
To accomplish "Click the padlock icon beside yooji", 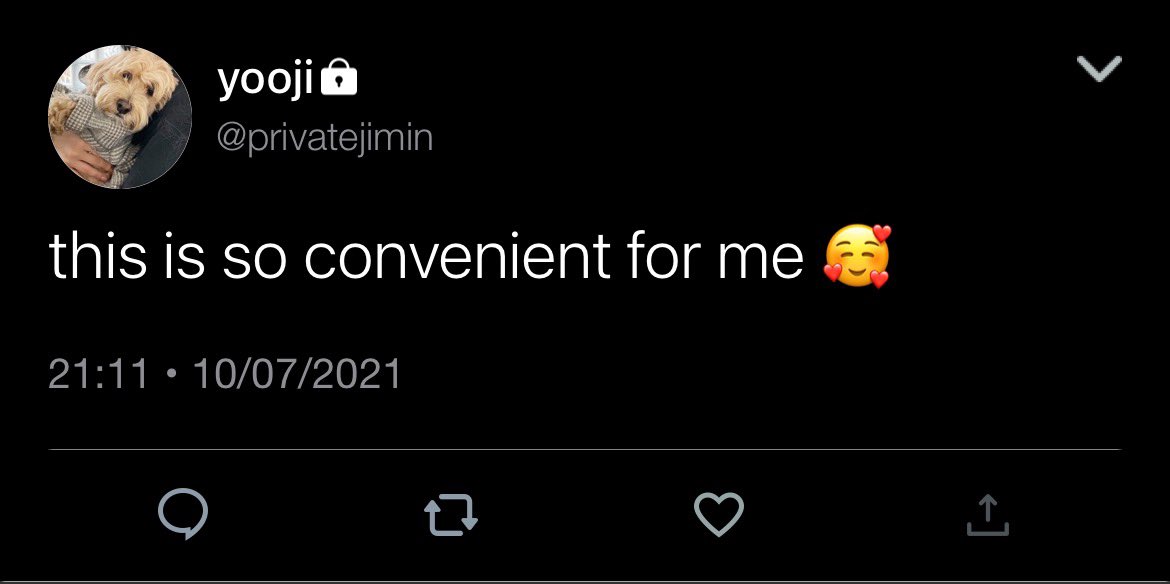I will tap(339, 78).
